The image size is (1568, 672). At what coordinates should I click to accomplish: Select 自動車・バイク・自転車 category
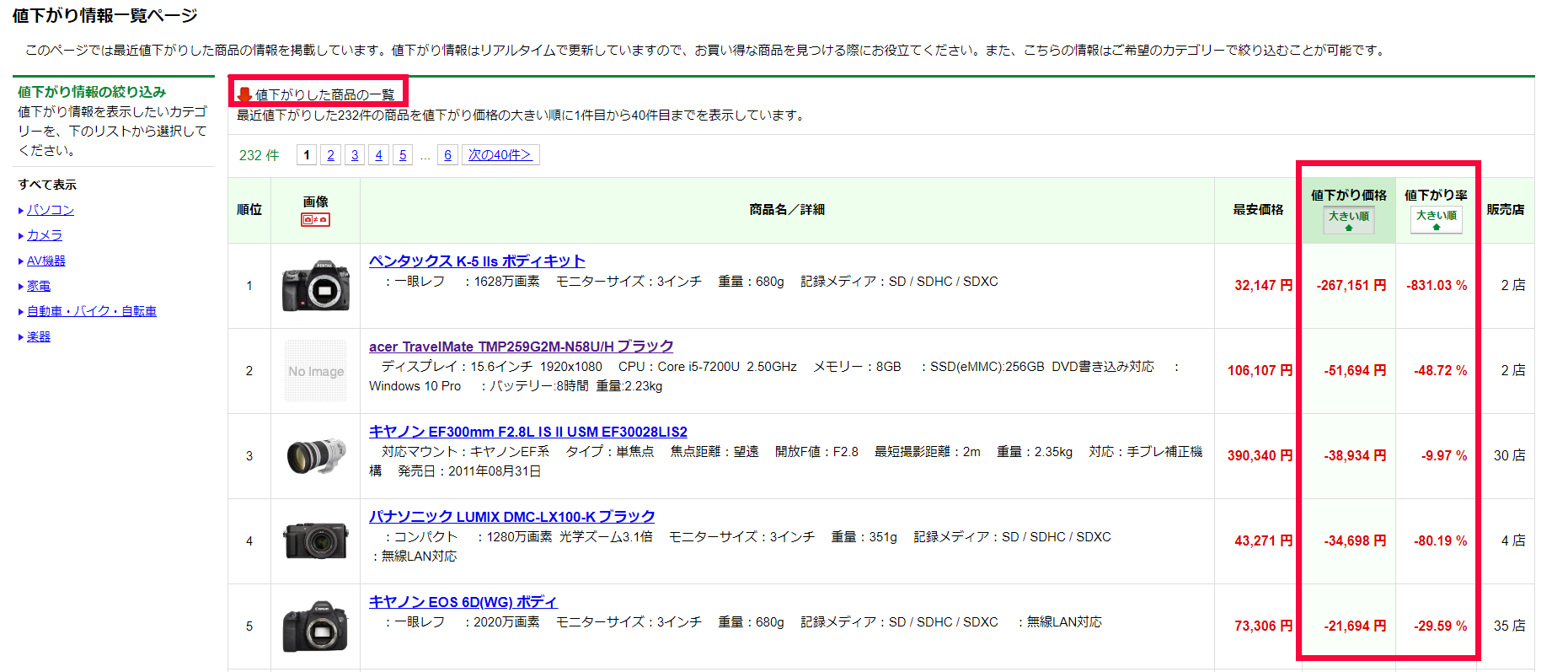pos(91,311)
